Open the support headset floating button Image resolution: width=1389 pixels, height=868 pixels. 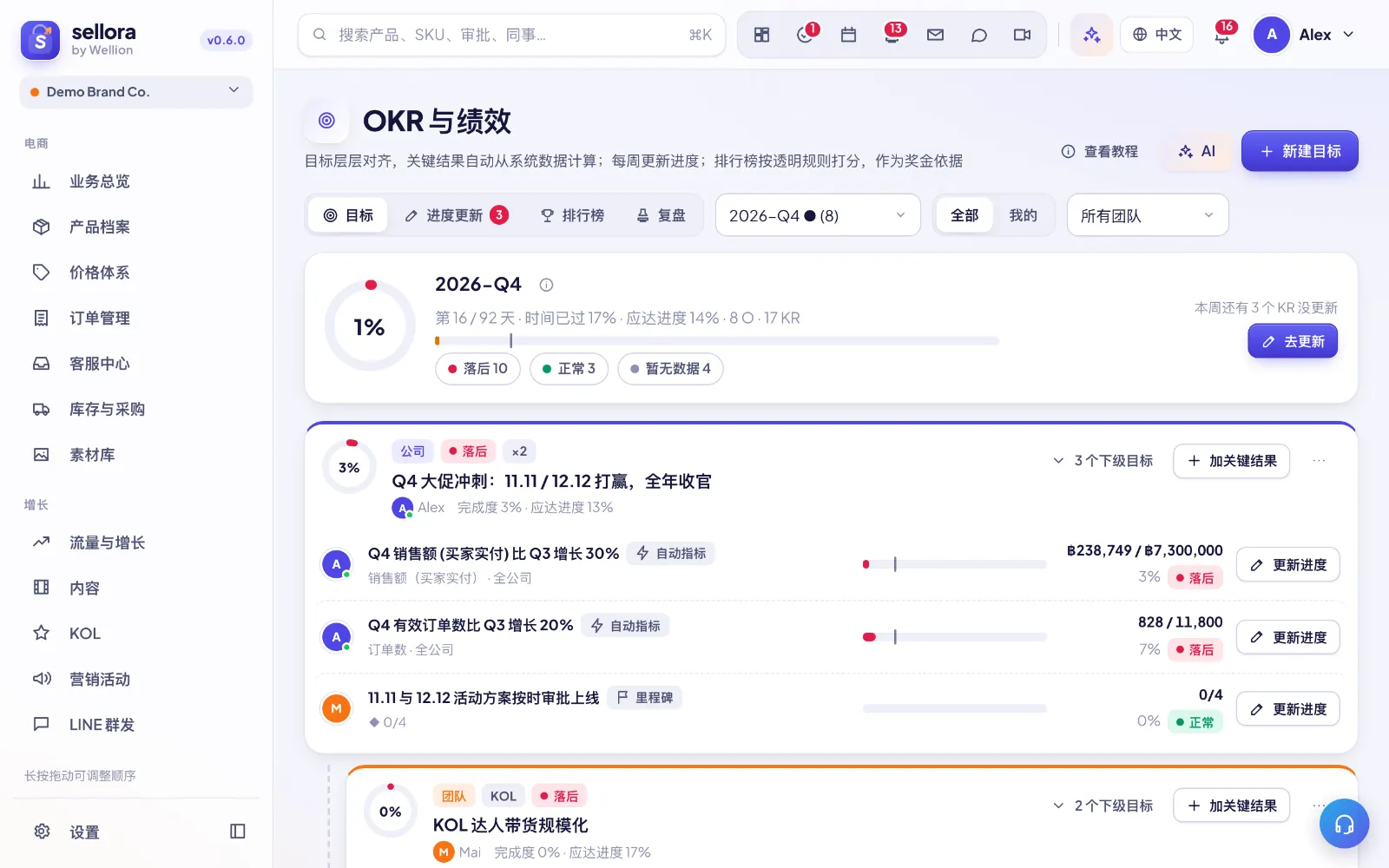(x=1344, y=824)
